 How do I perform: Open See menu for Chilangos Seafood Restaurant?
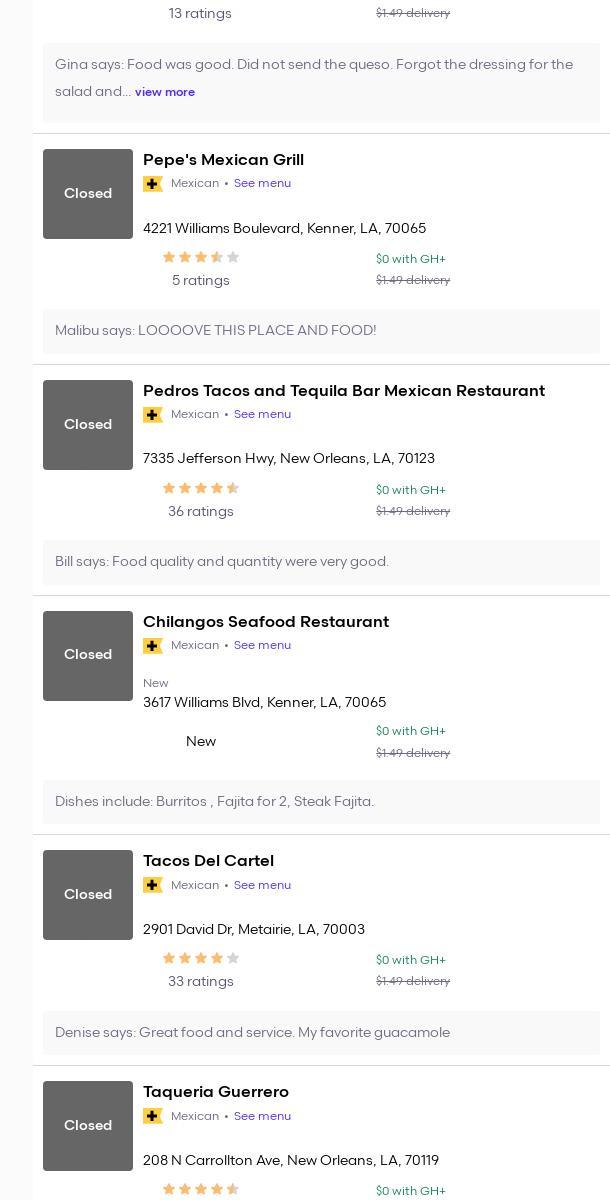click(x=262, y=646)
